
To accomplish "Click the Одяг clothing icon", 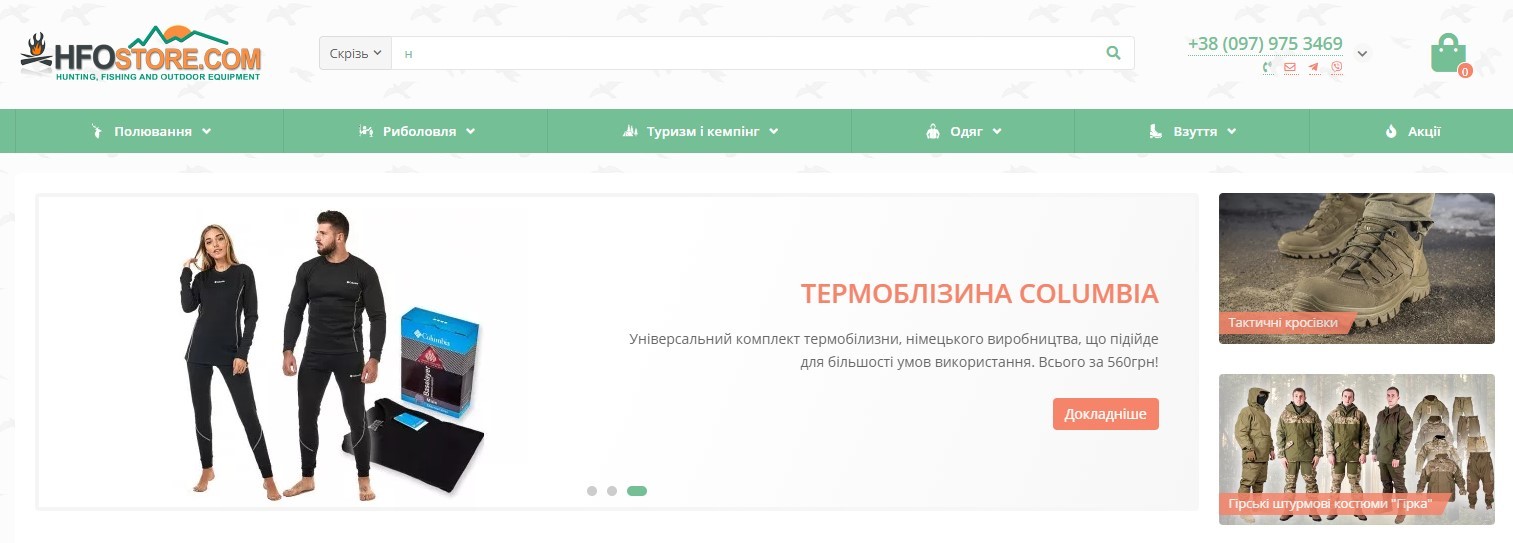I will [x=933, y=131].
